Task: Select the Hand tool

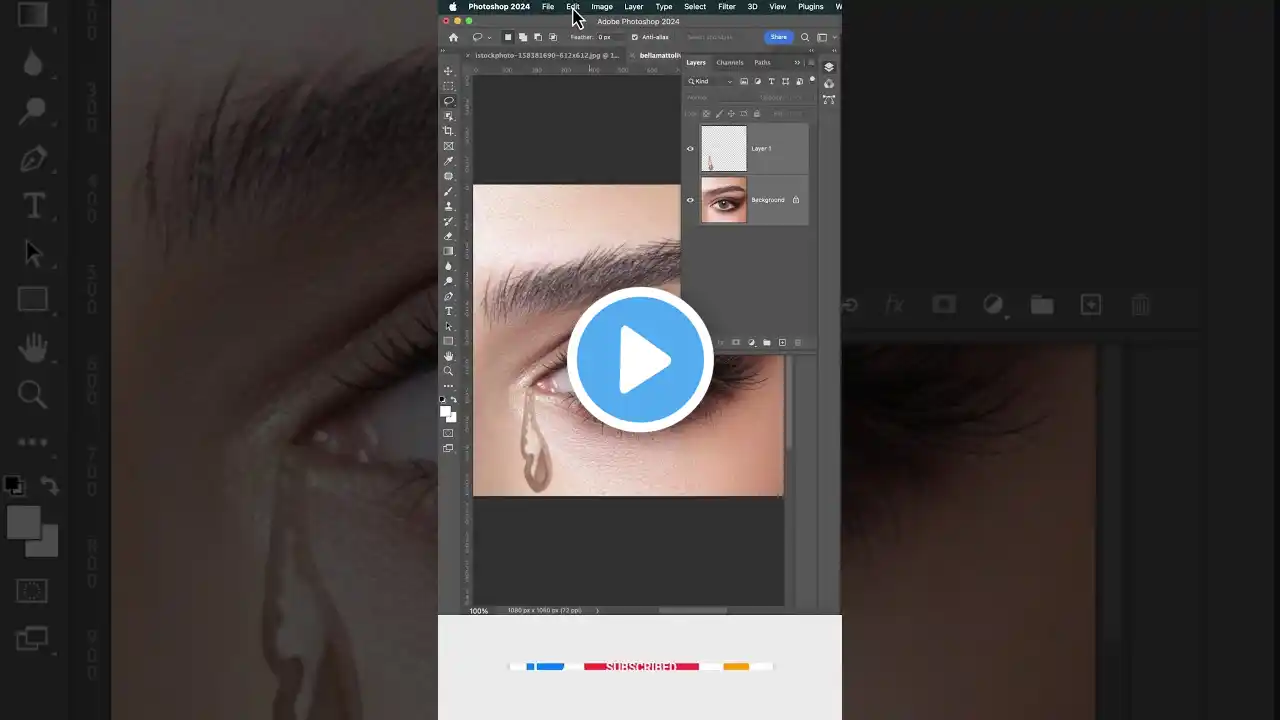Action: (448, 356)
